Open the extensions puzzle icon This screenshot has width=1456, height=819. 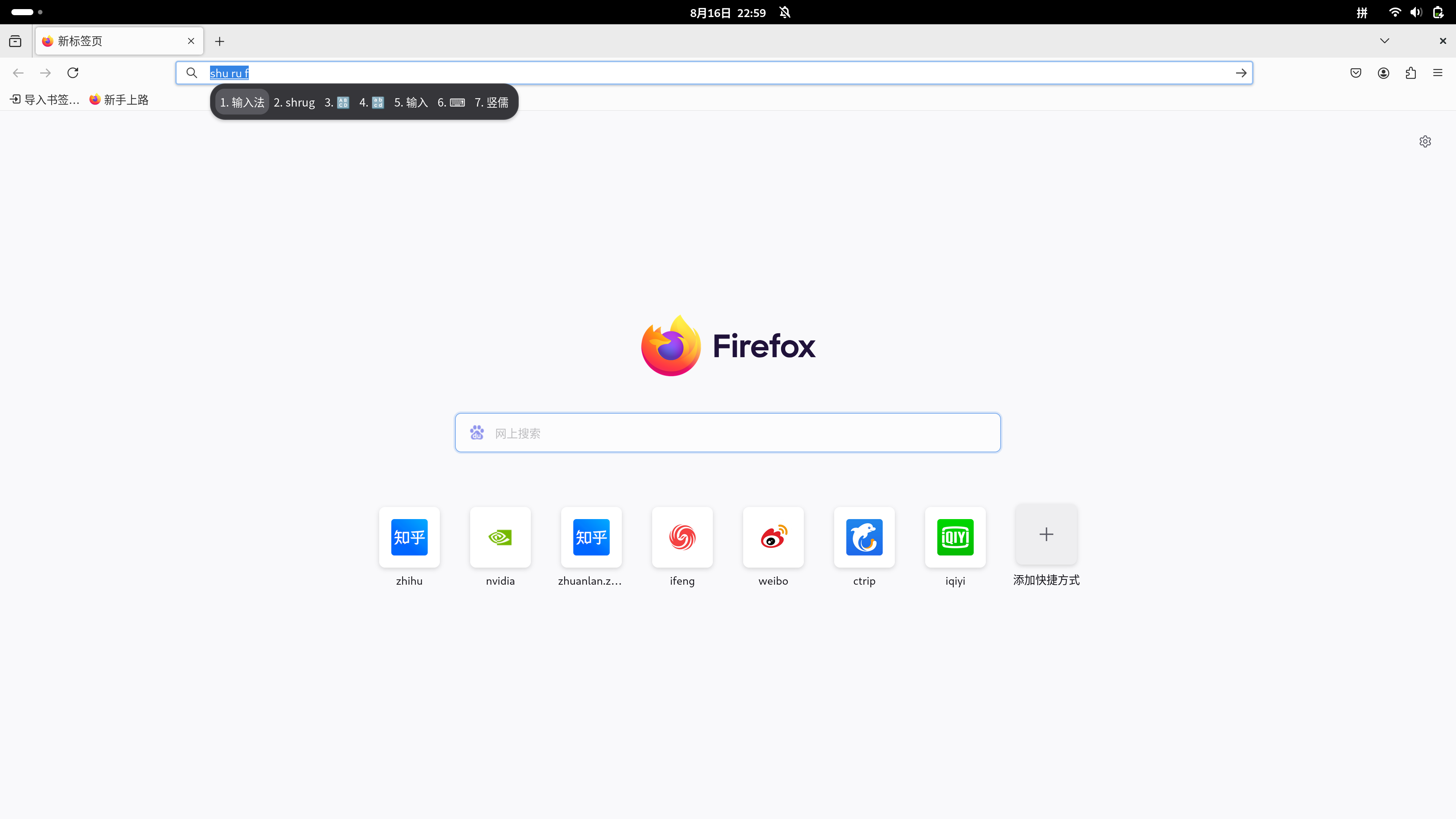click(x=1411, y=73)
